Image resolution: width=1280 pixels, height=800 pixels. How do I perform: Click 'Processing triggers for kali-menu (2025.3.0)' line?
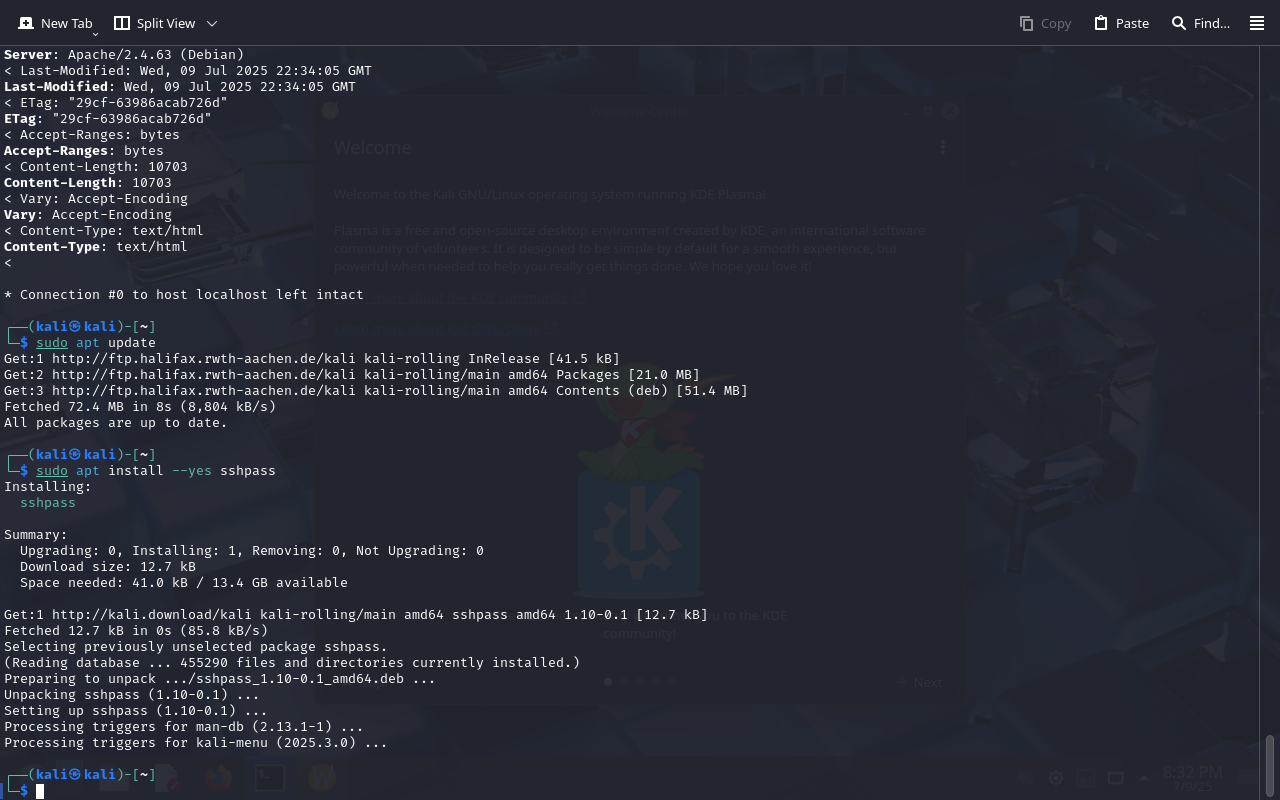196,743
